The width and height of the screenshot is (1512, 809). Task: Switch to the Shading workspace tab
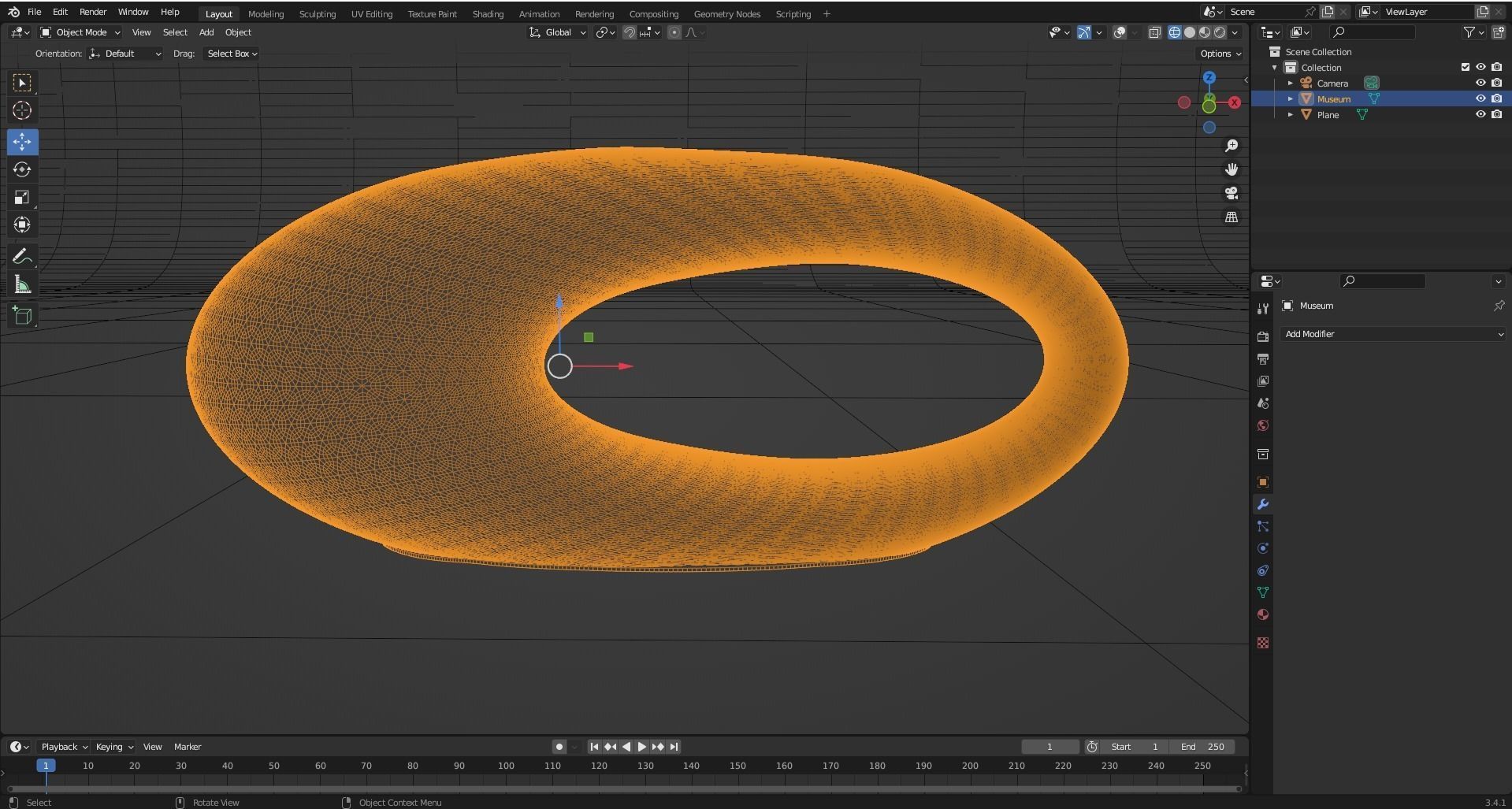(488, 13)
